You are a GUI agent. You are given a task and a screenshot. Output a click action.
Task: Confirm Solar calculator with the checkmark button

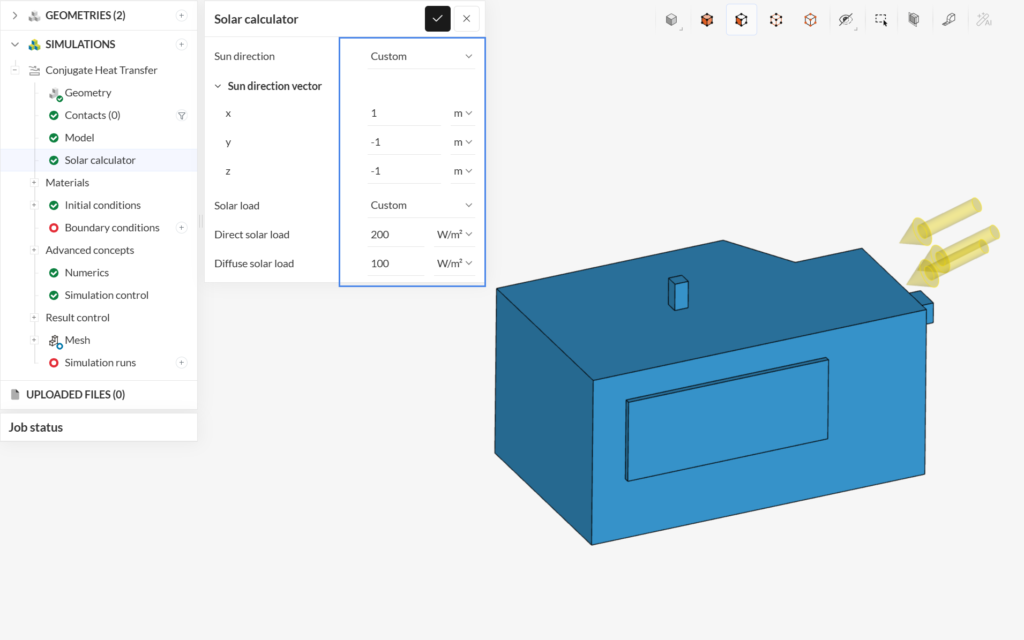point(438,19)
